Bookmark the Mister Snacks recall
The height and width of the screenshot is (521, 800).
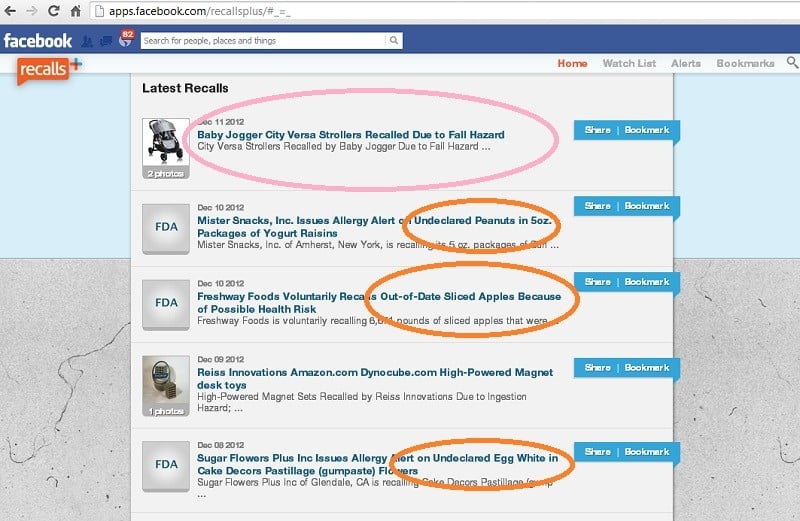647,206
